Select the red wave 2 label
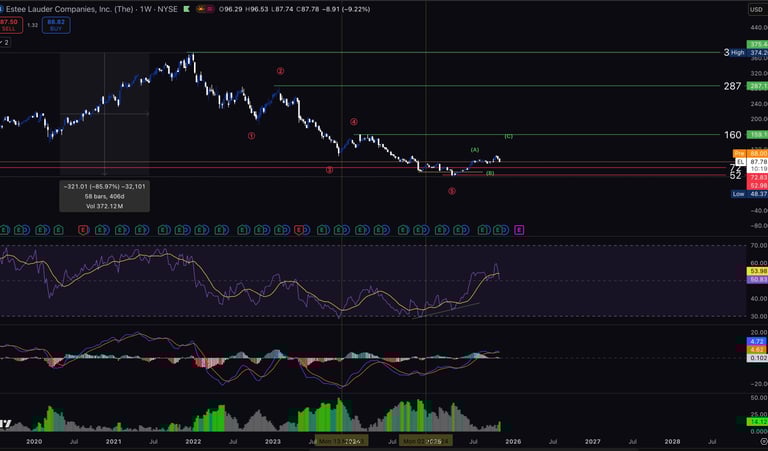The width and height of the screenshot is (768, 451). coord(280,71)
